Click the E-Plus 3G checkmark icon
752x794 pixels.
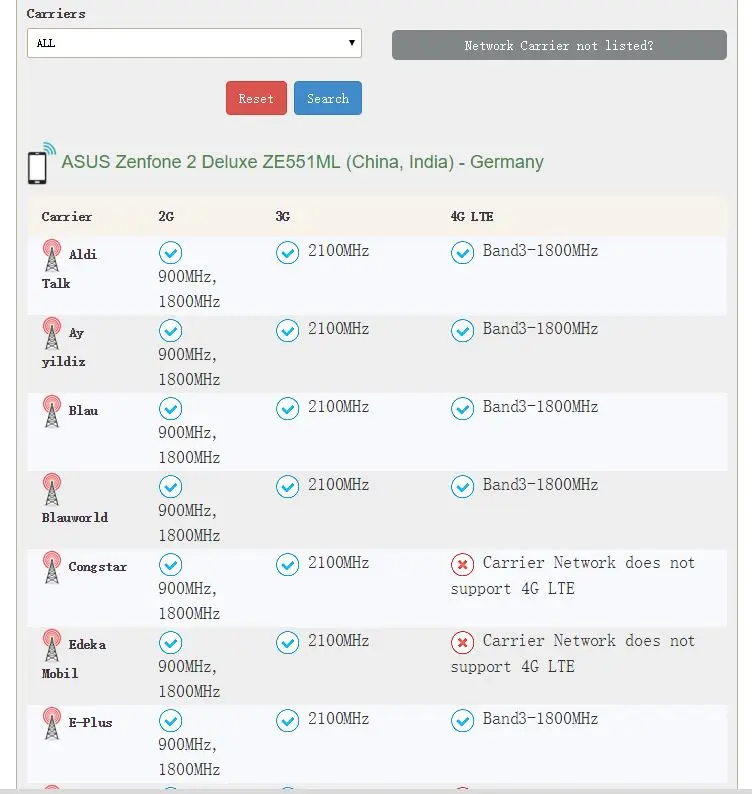coord(288,721)
